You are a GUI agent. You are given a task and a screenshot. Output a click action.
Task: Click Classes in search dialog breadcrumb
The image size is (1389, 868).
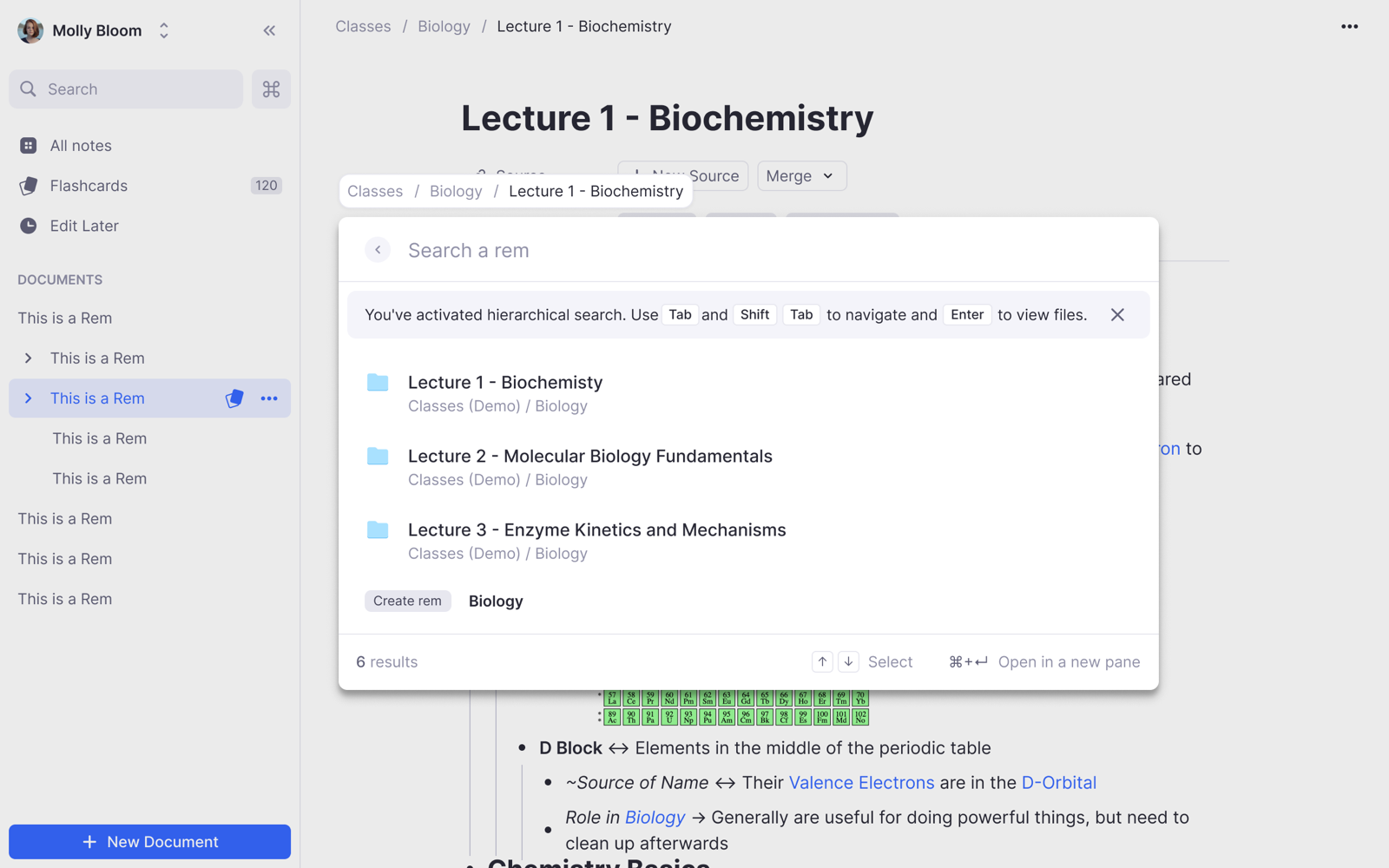pyautogui.click(x=375, y=191)
